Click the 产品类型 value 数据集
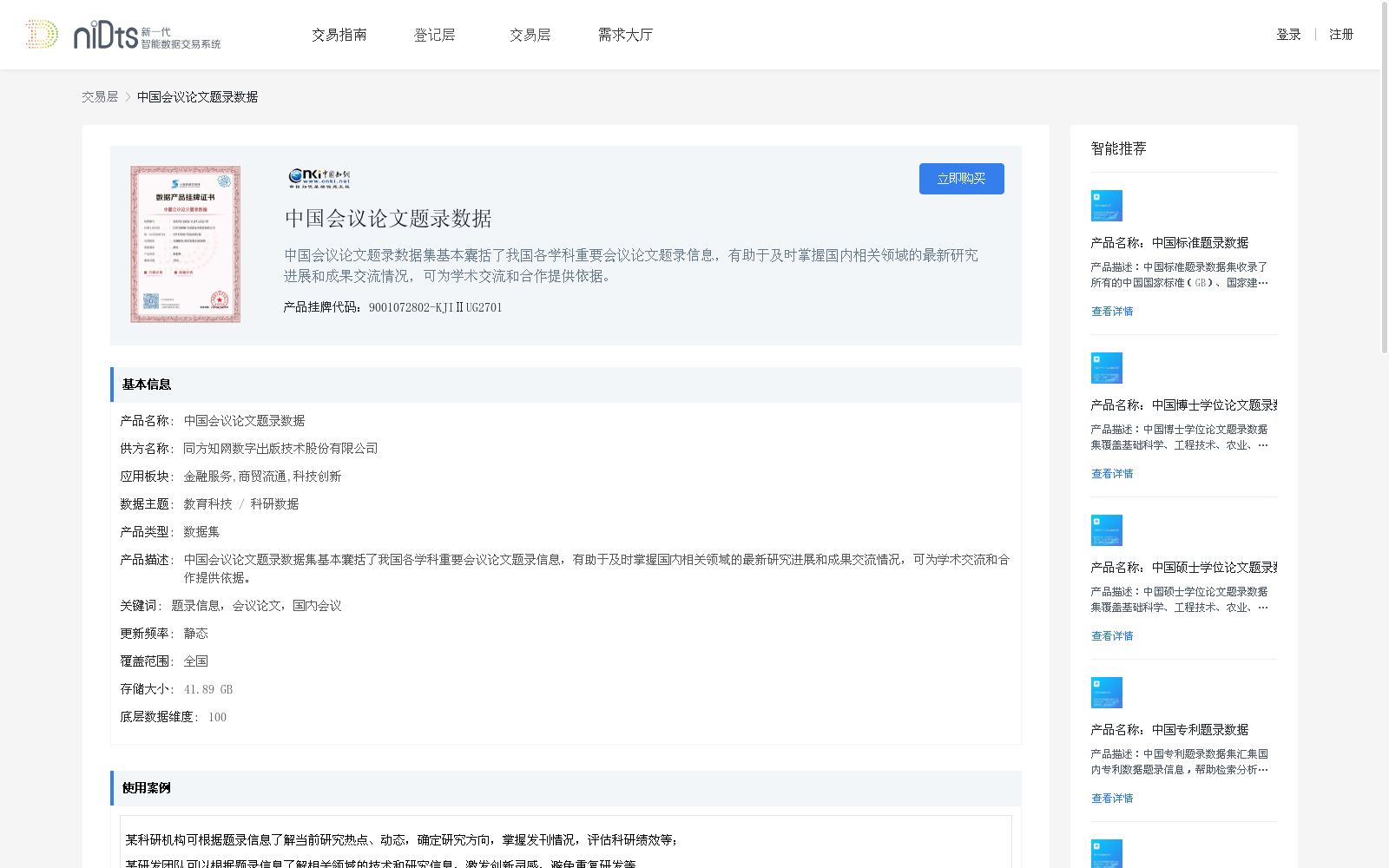 coord(201,532)
